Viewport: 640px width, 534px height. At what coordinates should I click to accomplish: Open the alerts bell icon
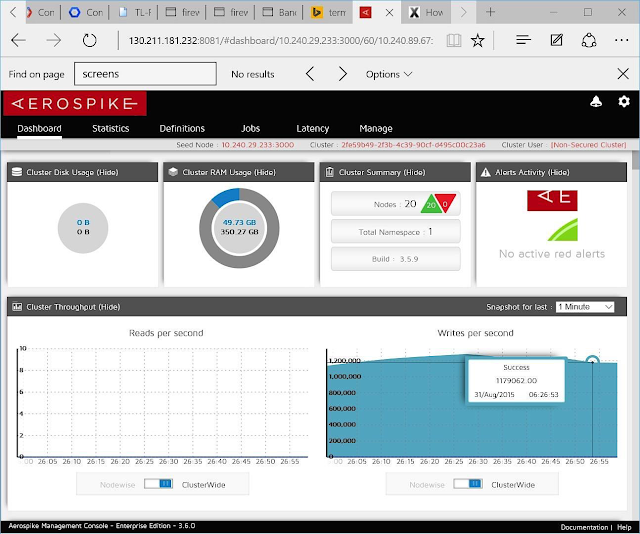coord(596,102)
